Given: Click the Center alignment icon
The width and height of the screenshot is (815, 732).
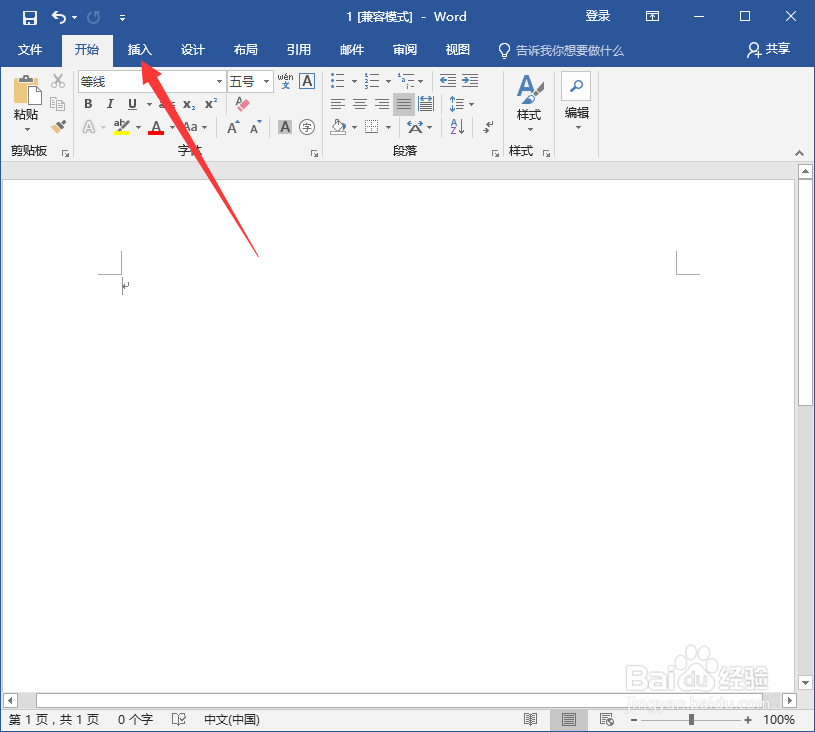Looking at the screenshot, I should (360, 104).
